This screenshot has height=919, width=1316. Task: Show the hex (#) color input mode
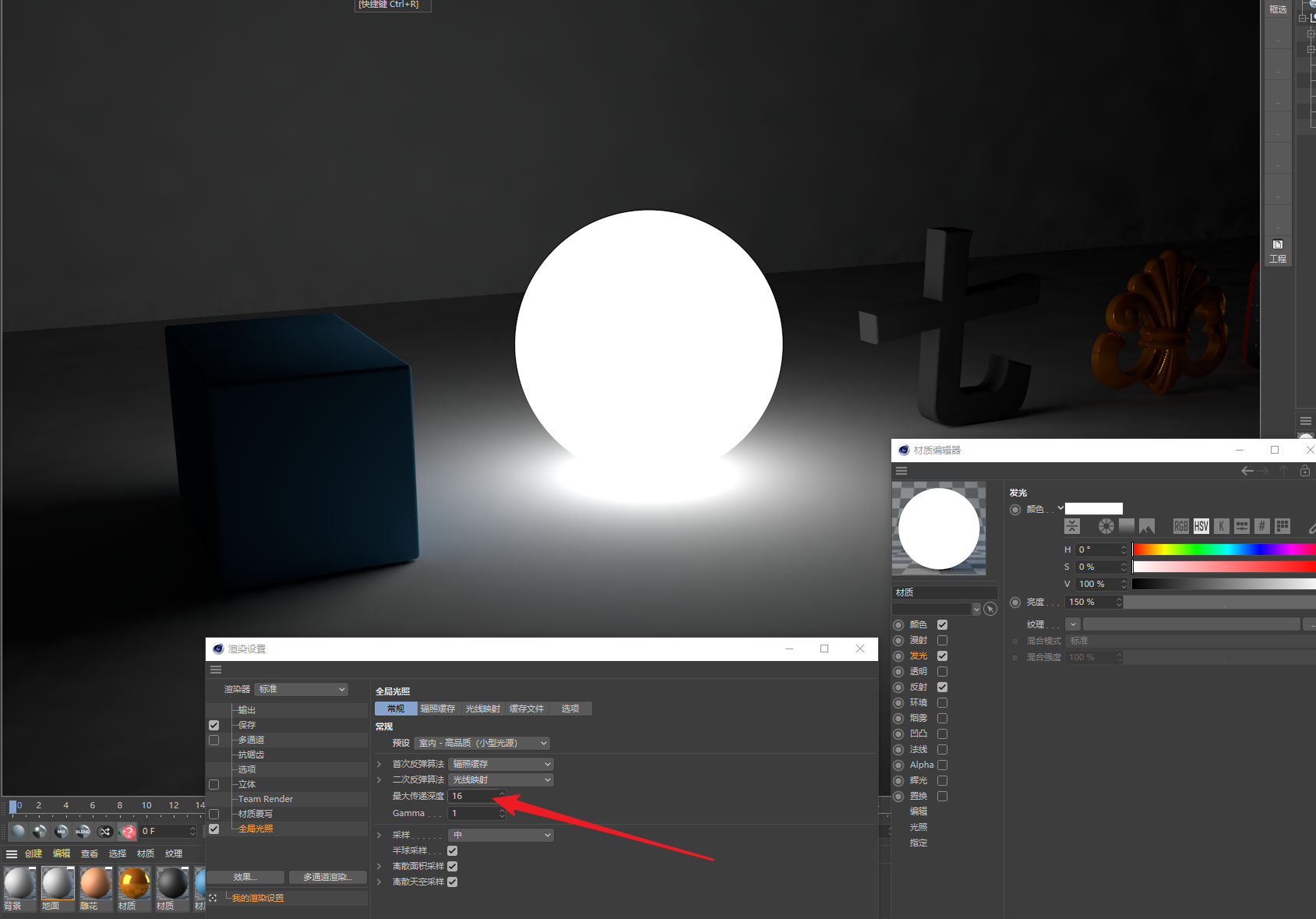click(x=1262, y=526)
